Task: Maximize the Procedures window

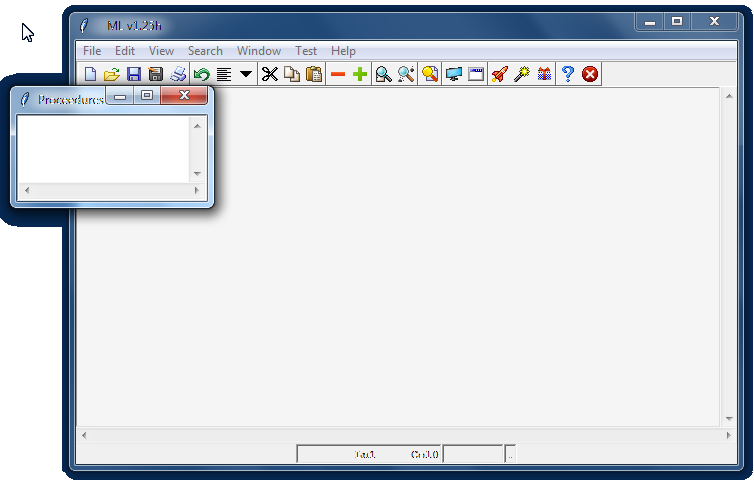Action: tap(147, 95)
